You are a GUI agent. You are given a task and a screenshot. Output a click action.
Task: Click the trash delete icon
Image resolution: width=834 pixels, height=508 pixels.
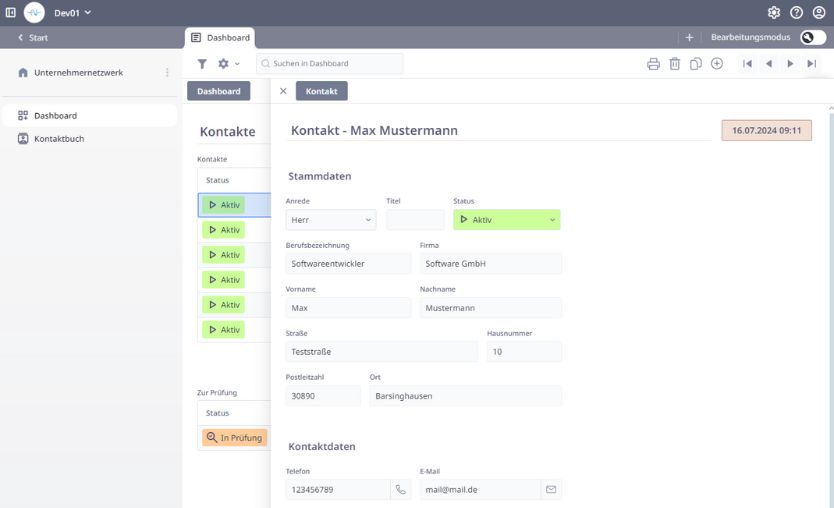click(x=675, y=64)
